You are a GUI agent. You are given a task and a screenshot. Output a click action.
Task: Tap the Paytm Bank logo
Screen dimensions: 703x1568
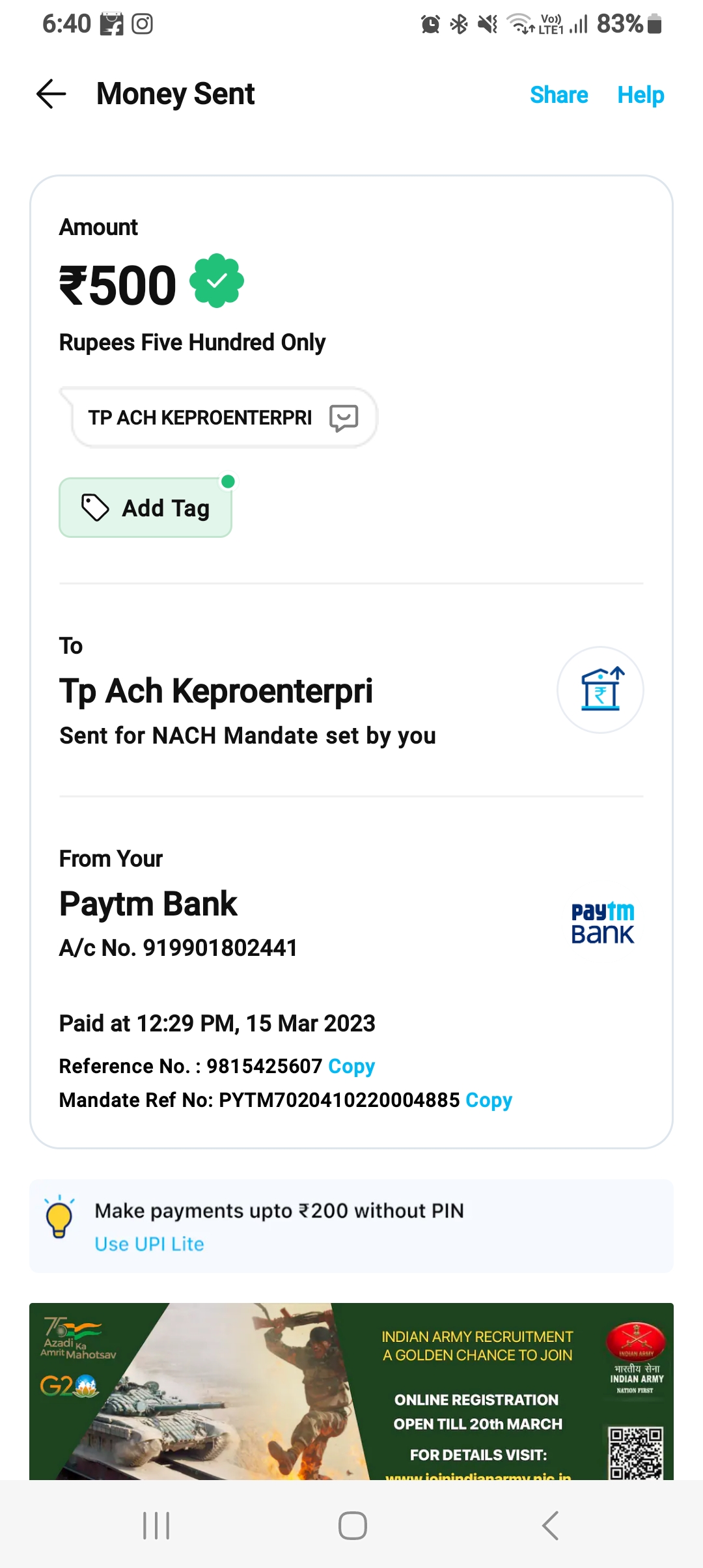point(602,923)
